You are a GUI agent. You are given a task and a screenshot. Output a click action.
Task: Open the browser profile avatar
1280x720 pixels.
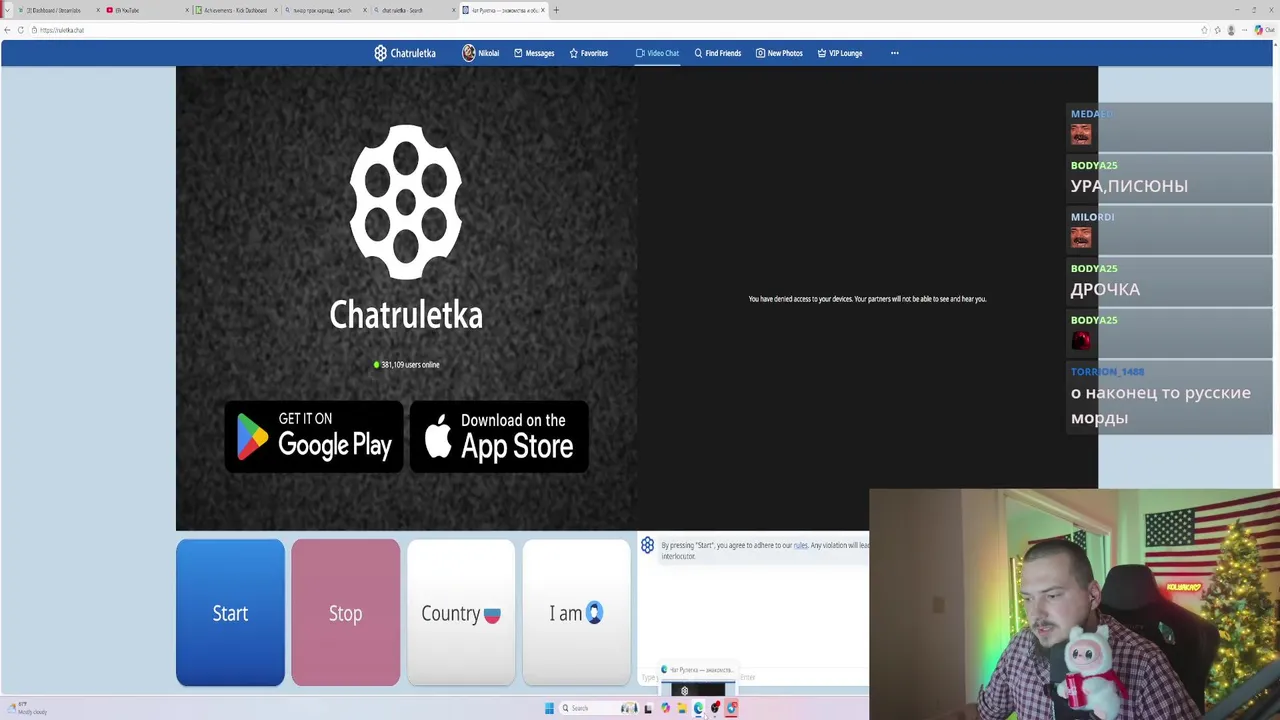(1231, 30)
